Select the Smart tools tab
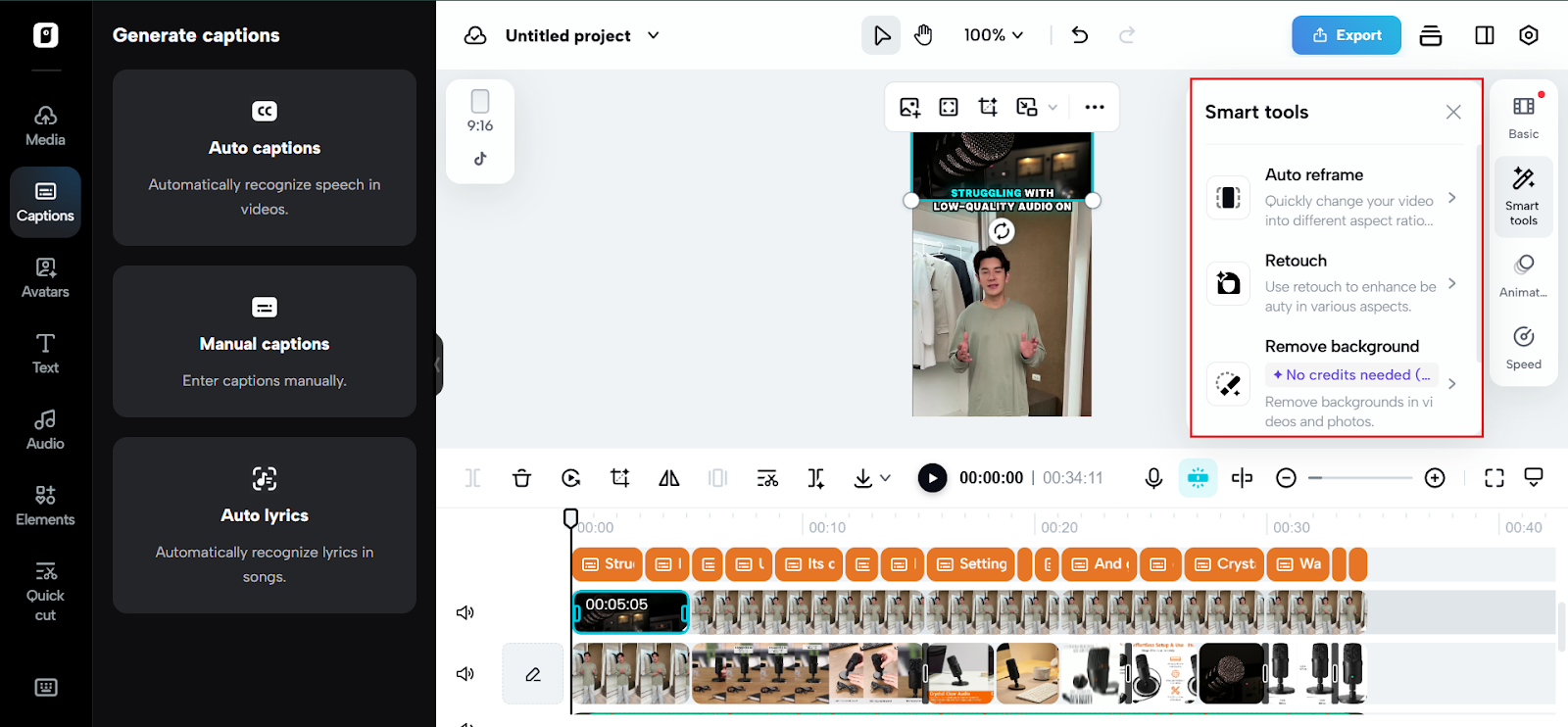 click(1524, 196)
